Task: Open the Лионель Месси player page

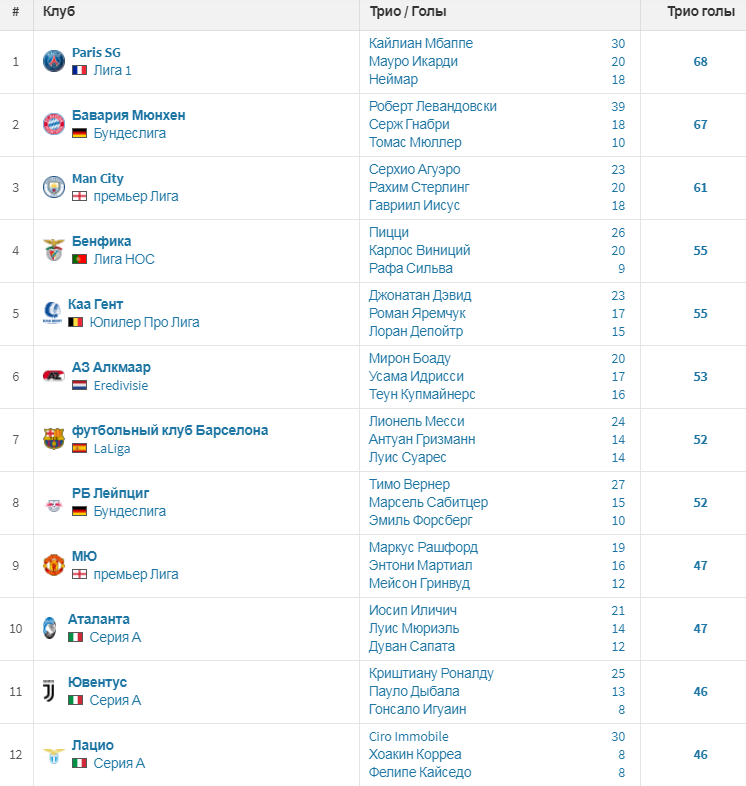Action: tap(417, 421)
